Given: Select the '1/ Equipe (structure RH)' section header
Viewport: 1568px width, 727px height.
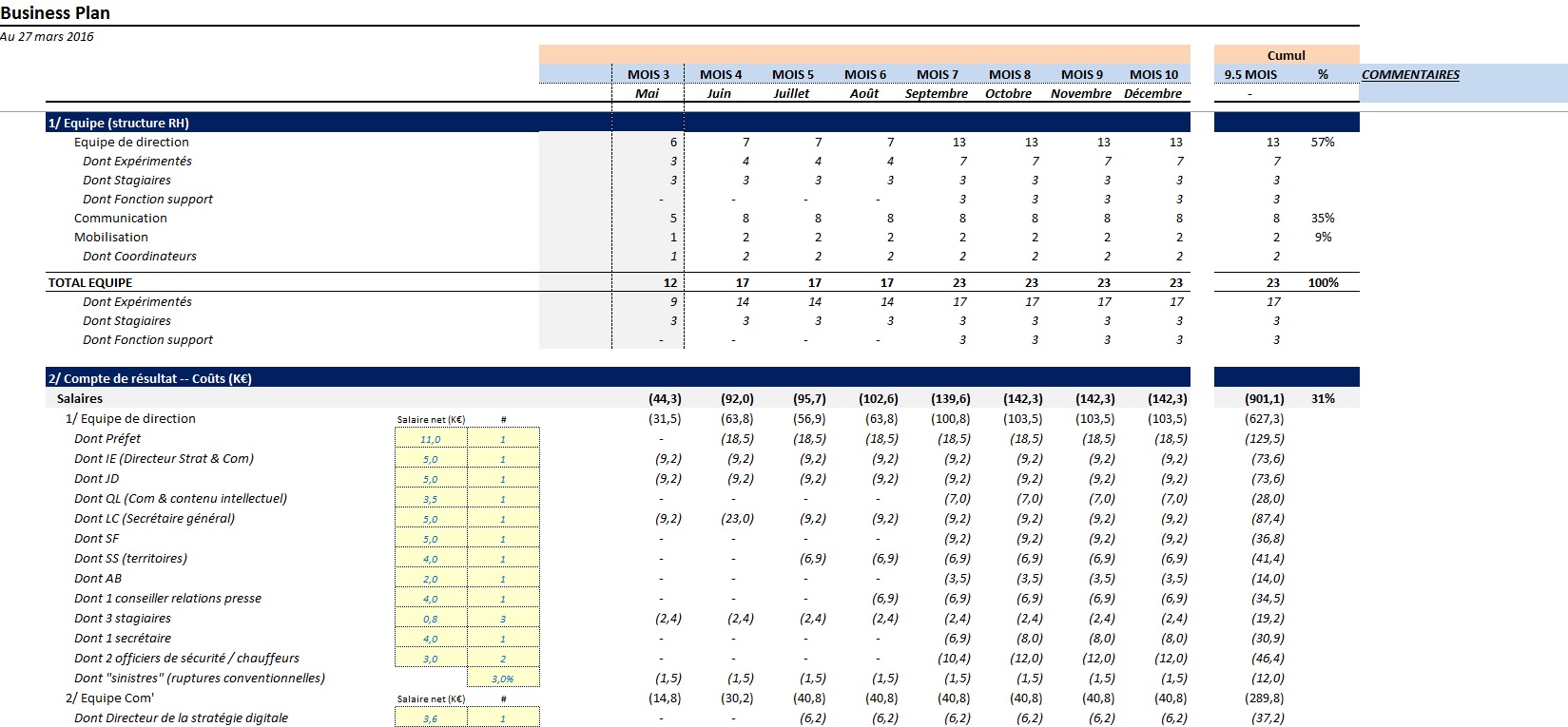Looking at the screenshot, I should (x=119, y=123).
